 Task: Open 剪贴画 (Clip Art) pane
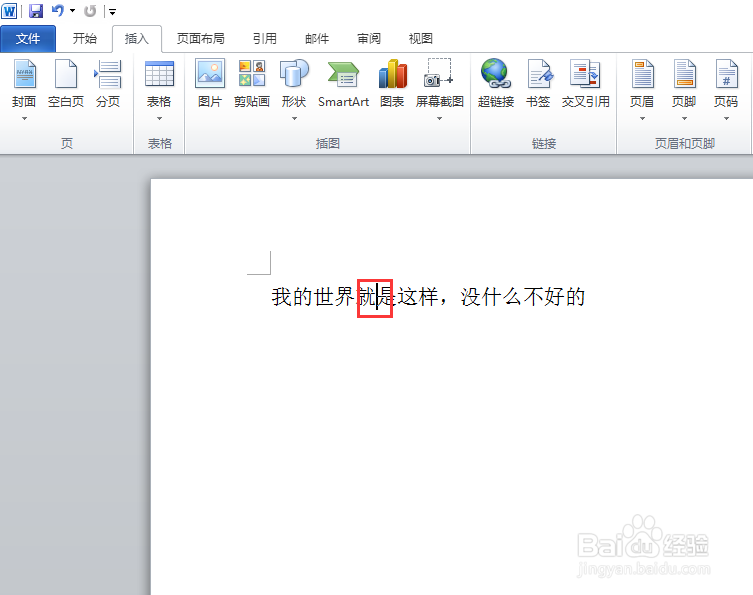252,83
